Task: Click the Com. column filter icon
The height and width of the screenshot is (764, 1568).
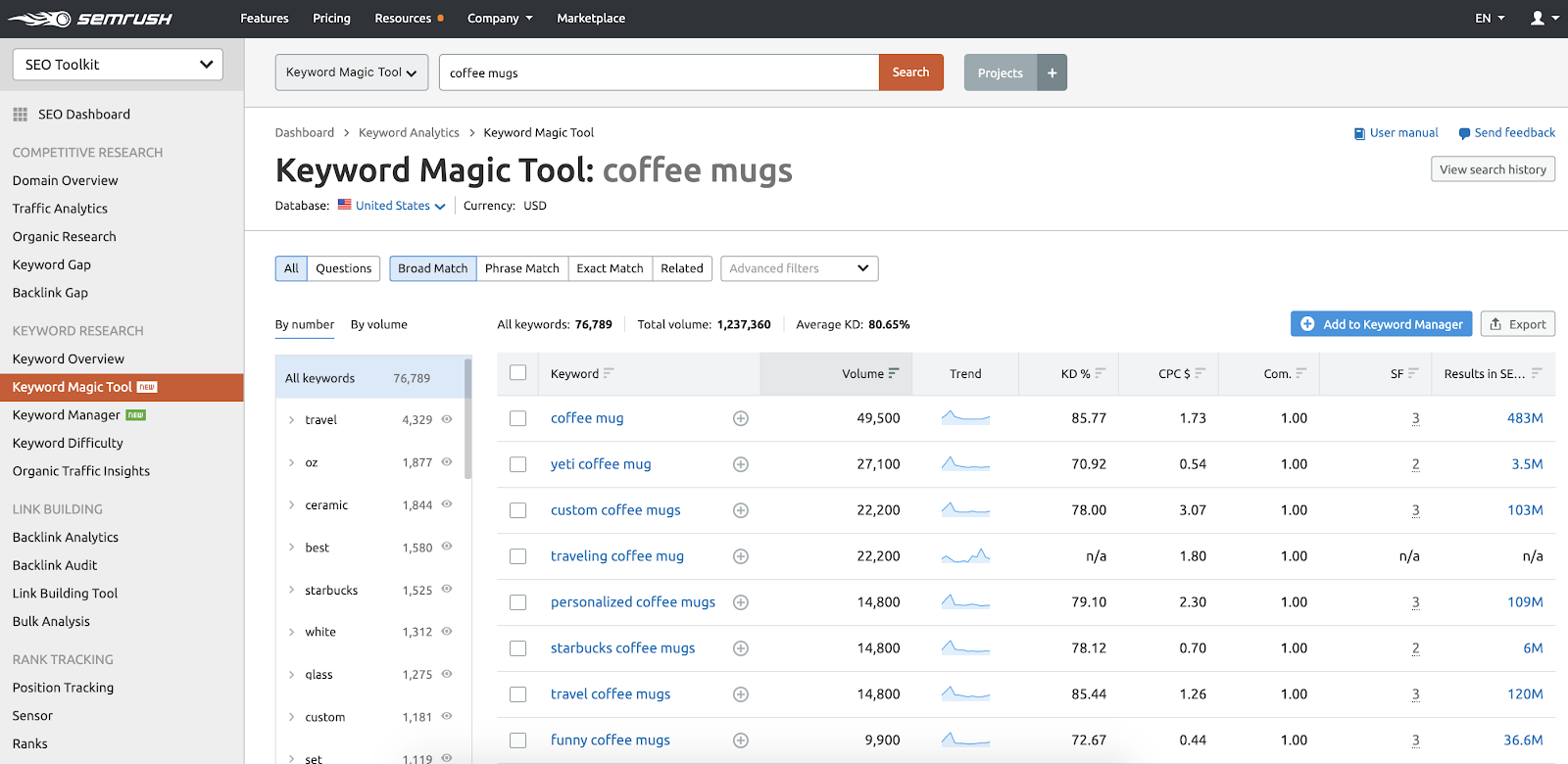Action: pyautogui.click(x=1300, y=373)
